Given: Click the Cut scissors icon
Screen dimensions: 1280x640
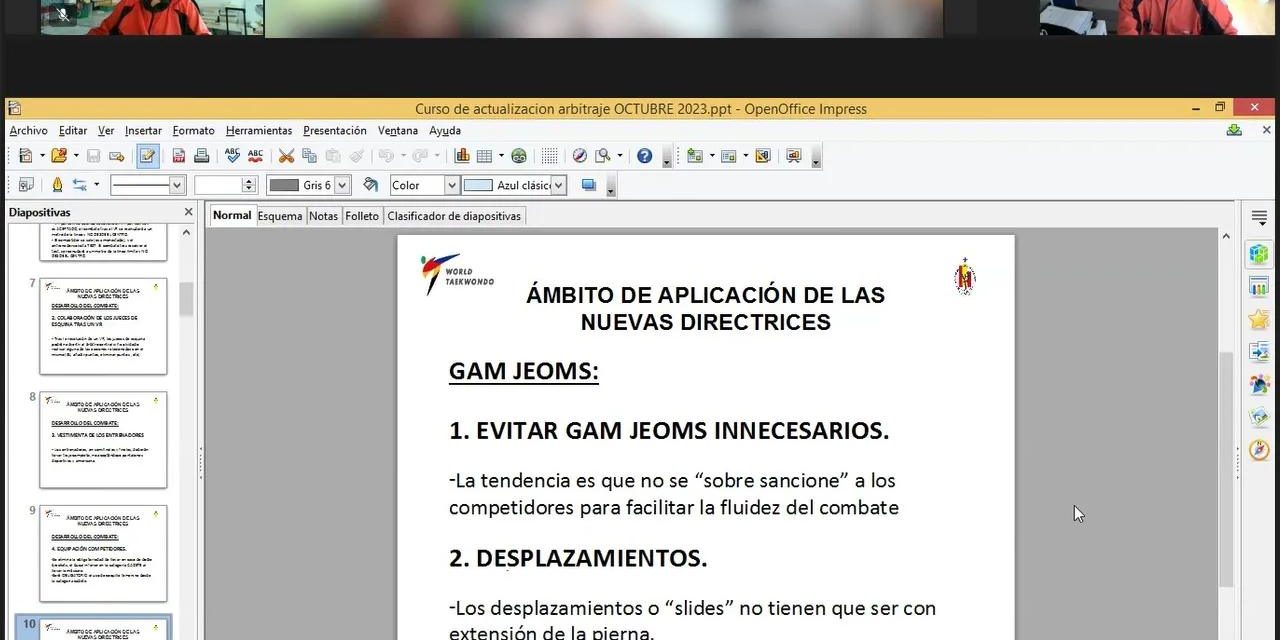Looking at the screenshot, I should click(x=286, y=156).
